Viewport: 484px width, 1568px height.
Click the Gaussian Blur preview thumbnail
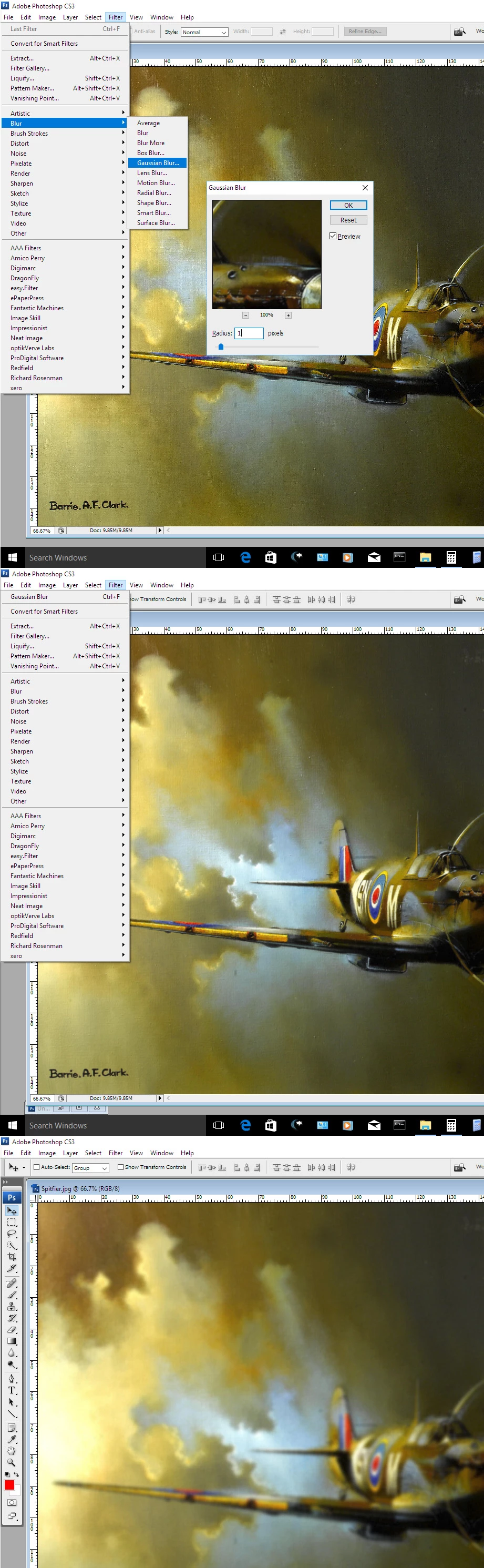pos(266,254)
